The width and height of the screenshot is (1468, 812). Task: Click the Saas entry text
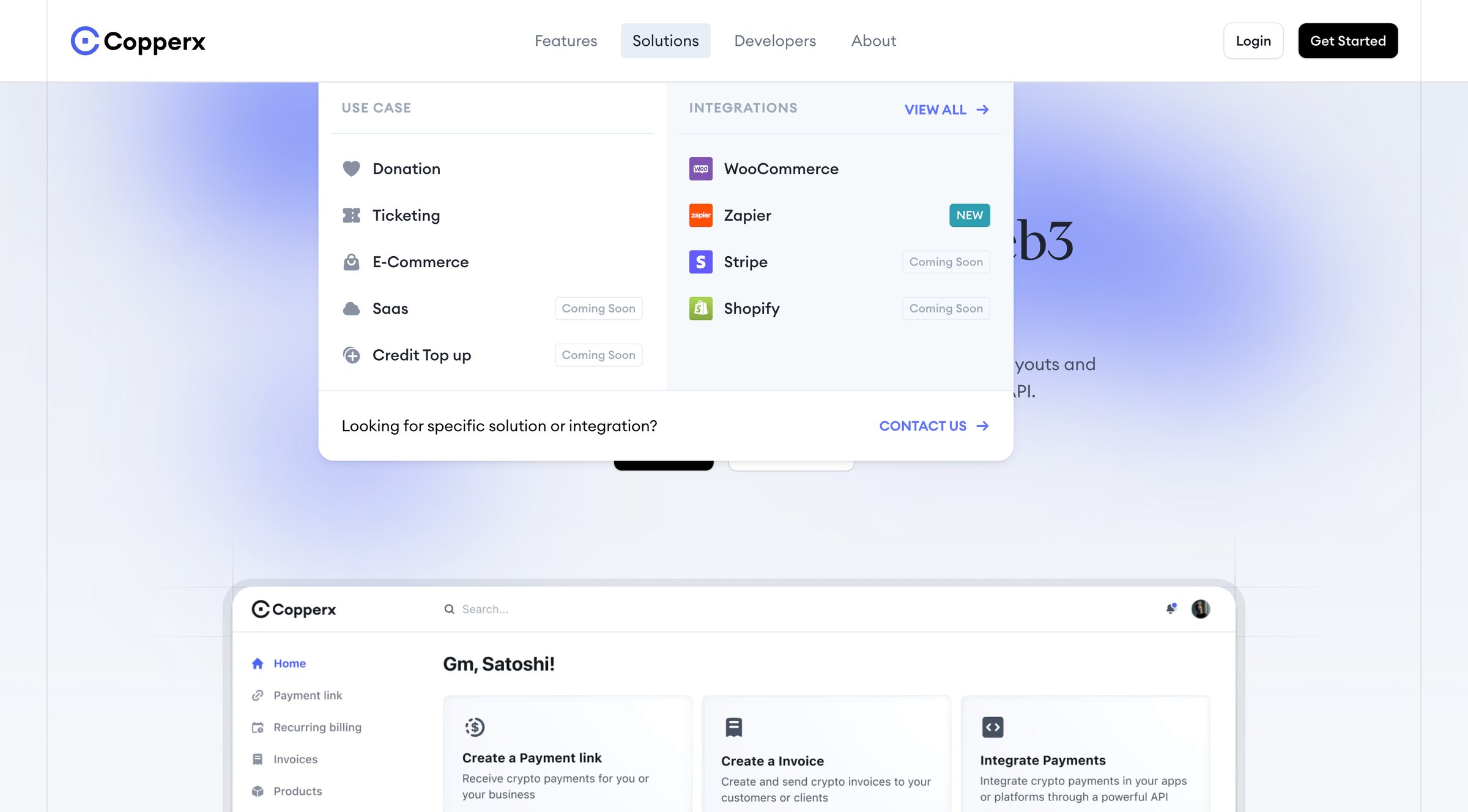[390, 308]
